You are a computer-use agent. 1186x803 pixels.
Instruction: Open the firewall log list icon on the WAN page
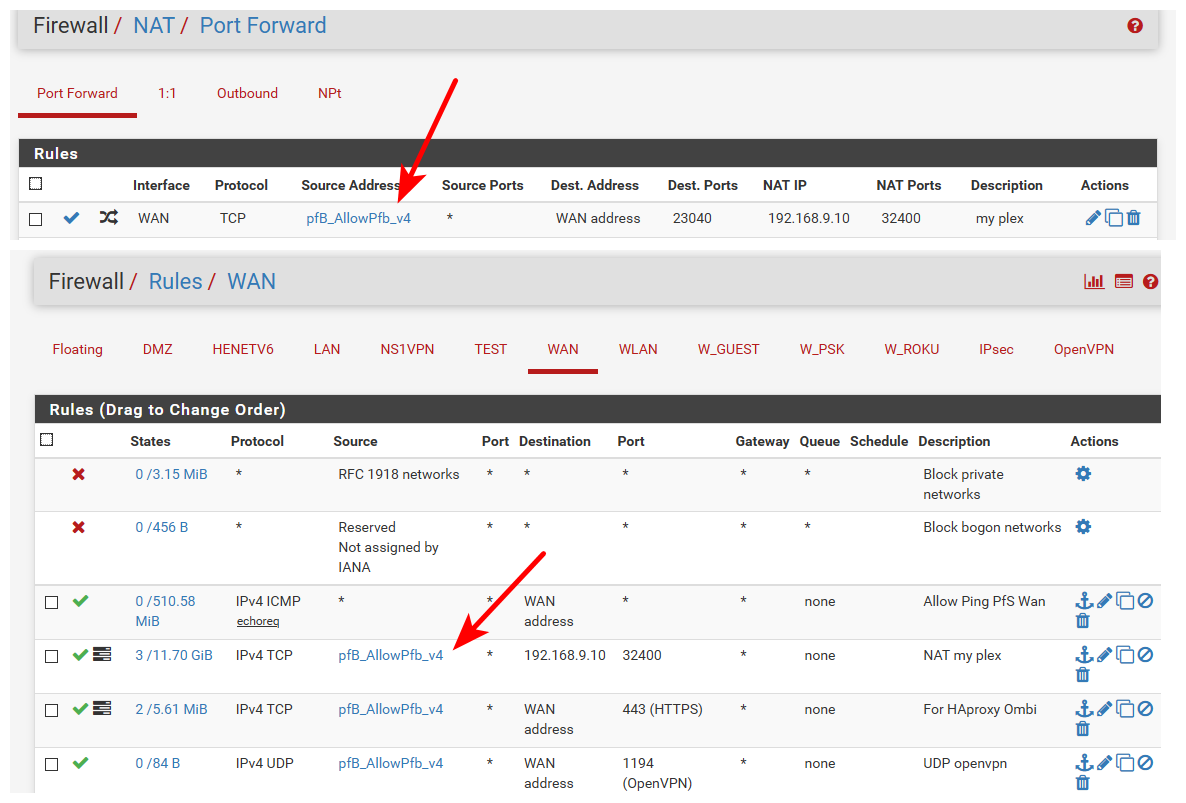point(1123,281)
